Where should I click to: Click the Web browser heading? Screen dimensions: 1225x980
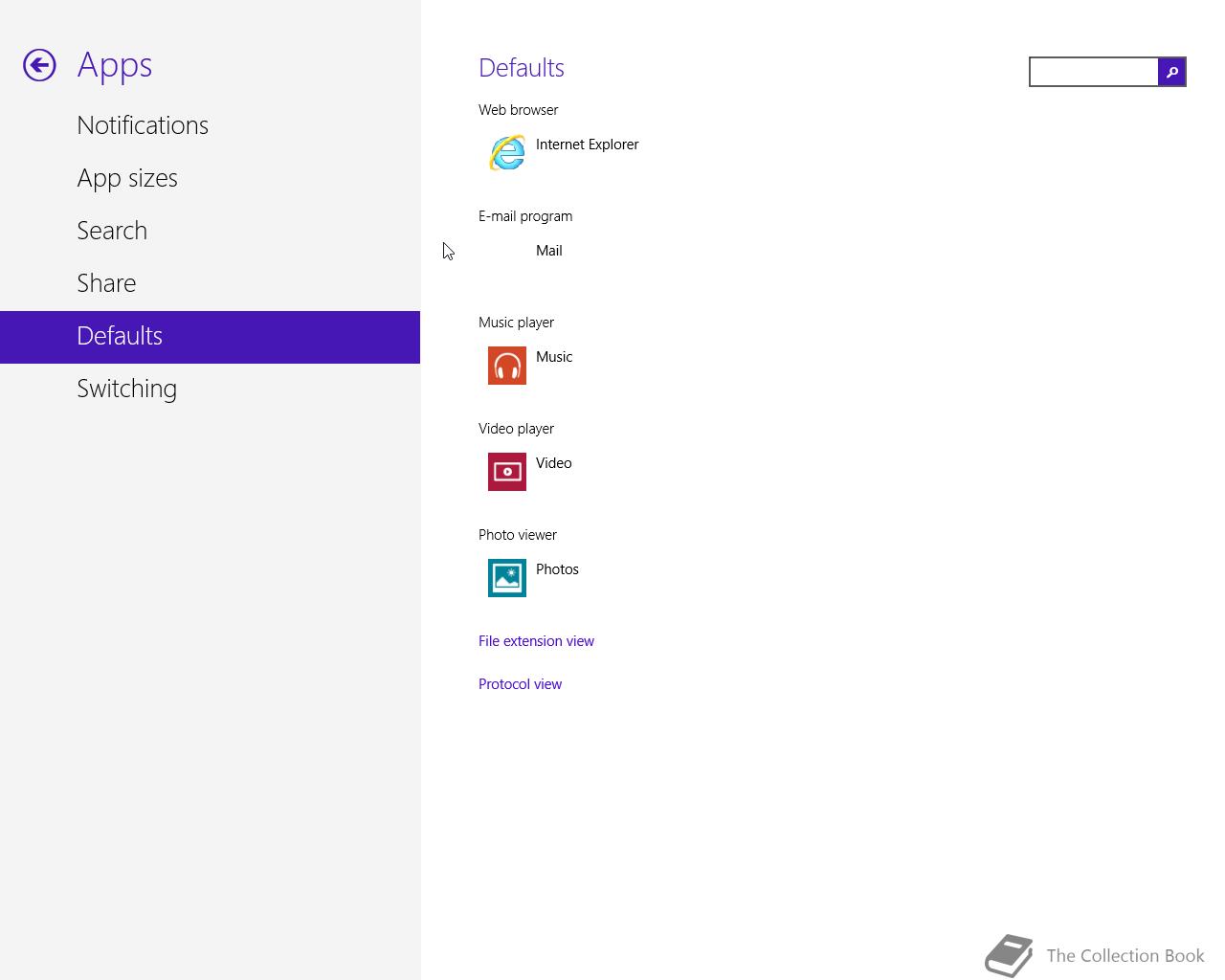click(518, 110)
